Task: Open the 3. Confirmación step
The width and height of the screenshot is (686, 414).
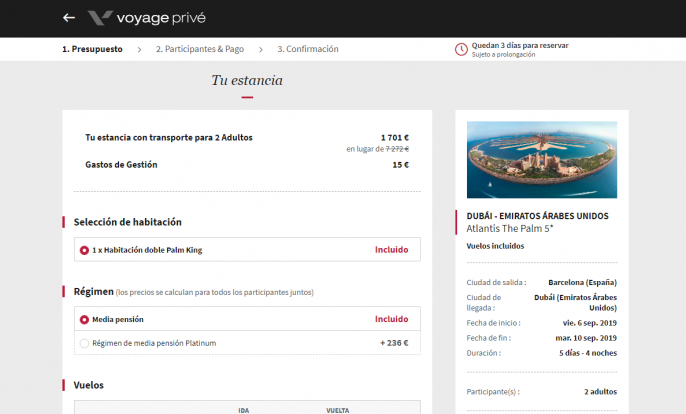Action: tap(308, 49)
